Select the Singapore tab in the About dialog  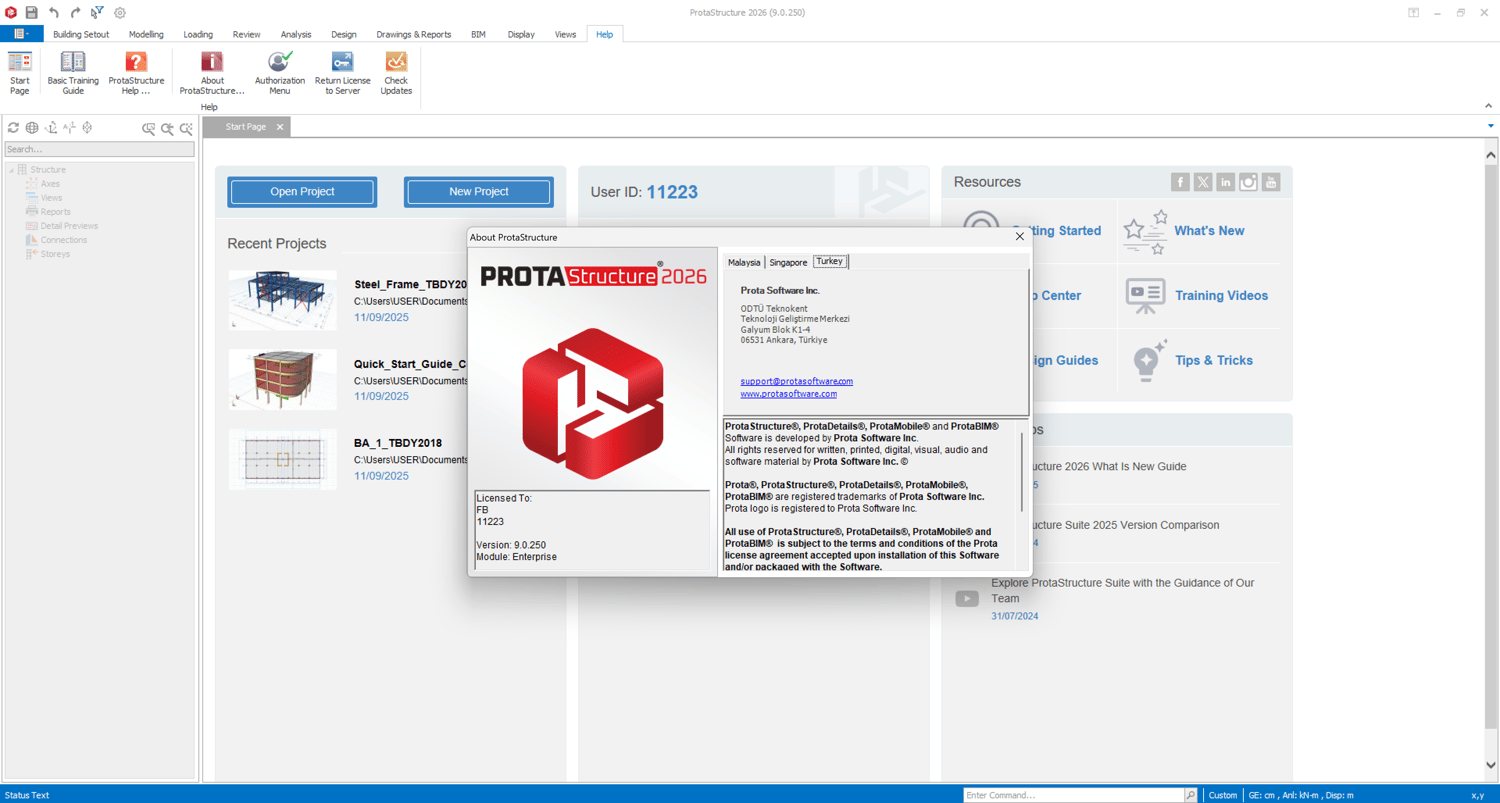click(788, 262)
